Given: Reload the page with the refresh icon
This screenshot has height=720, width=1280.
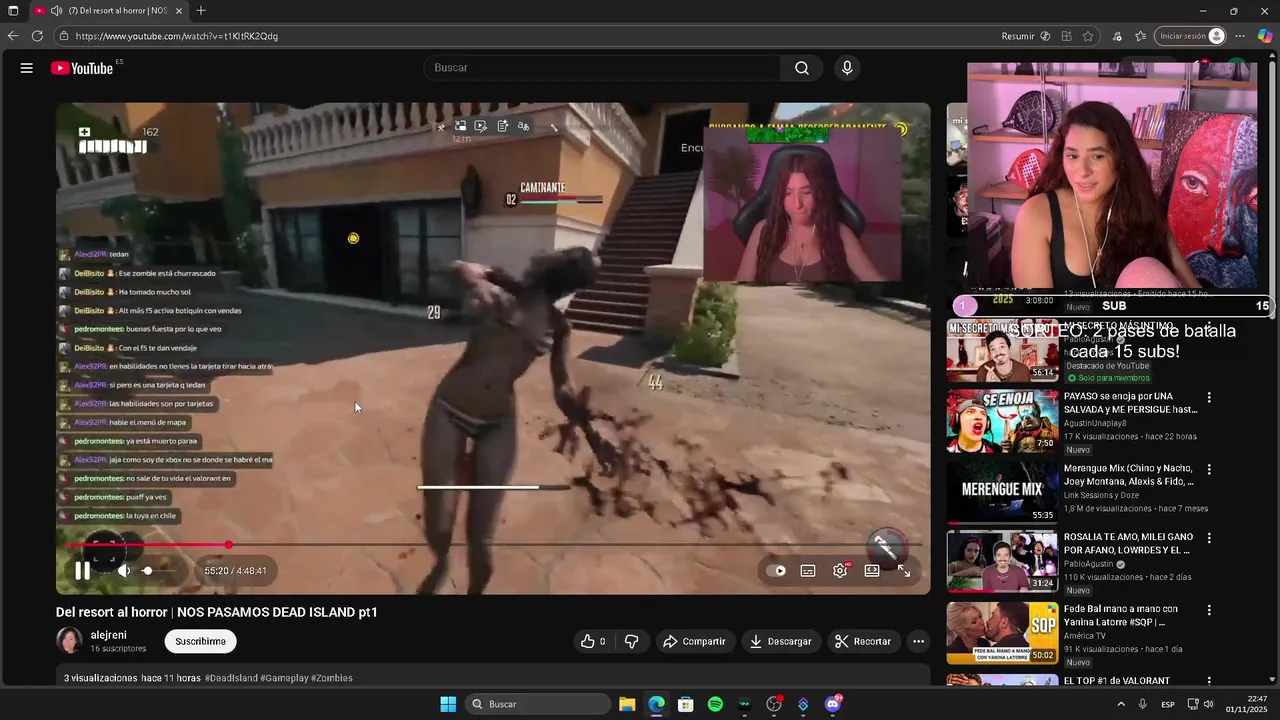Looking at the screenshot, I should tap(37, 36).
